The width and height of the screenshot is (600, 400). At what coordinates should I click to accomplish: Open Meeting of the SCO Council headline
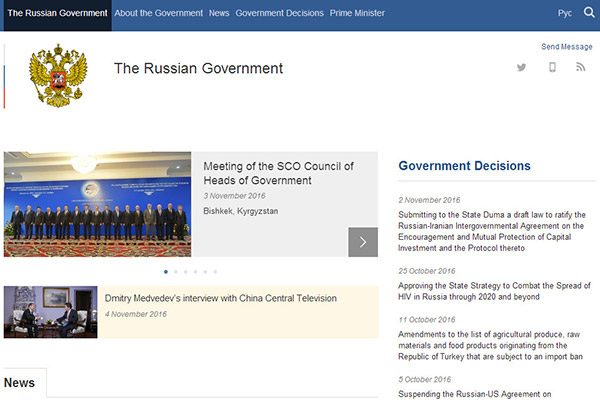coord(278,173)
